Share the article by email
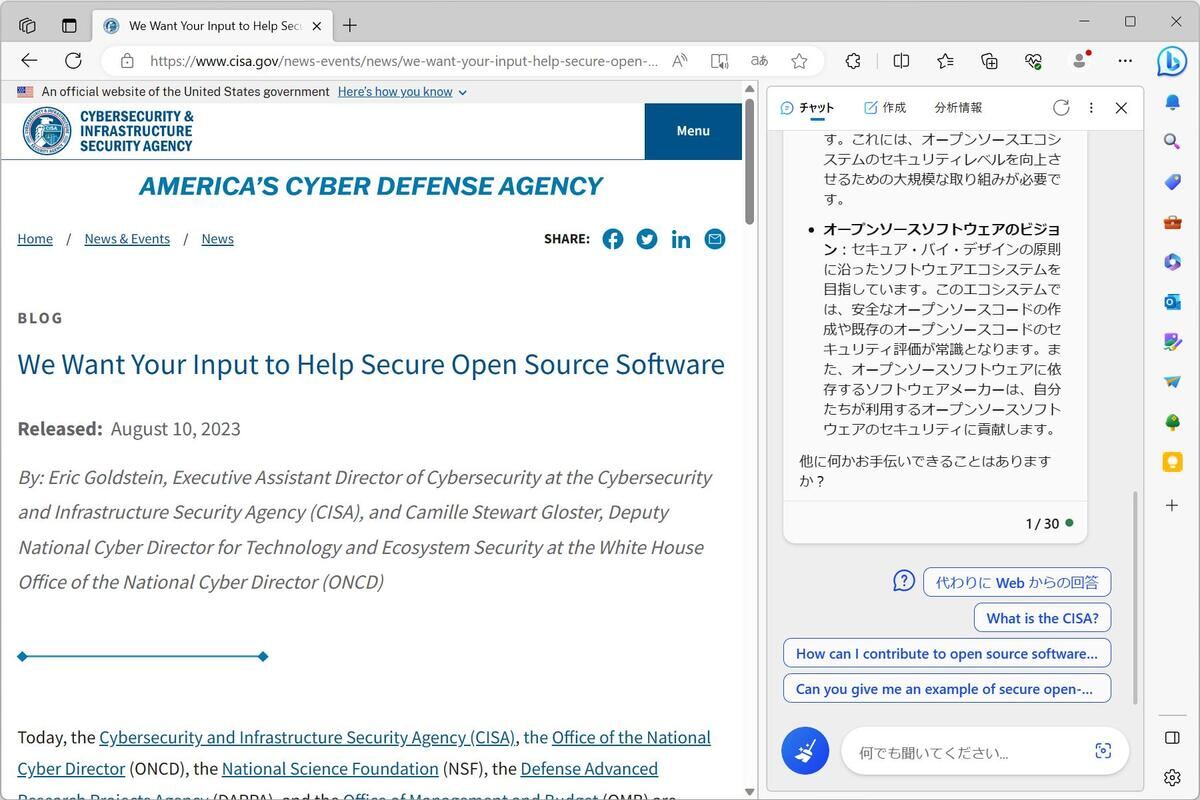The image size is (1200, 800). pos(715,239)
